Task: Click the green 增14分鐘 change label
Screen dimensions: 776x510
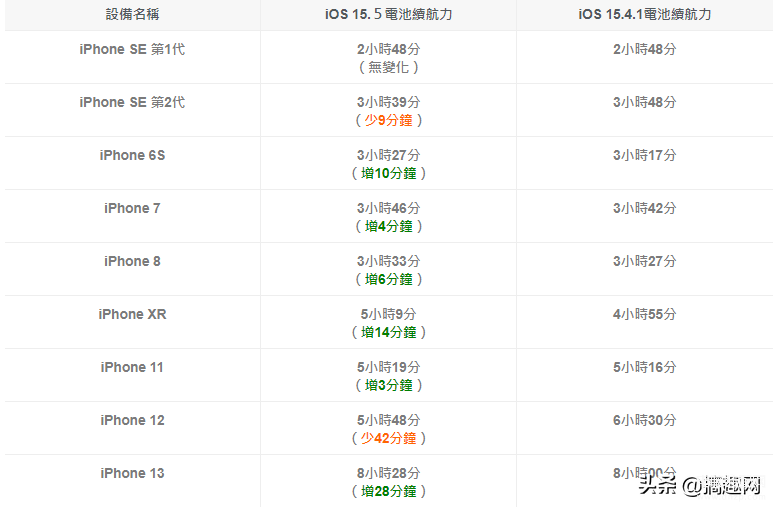Action: click(x=388, y=332)
